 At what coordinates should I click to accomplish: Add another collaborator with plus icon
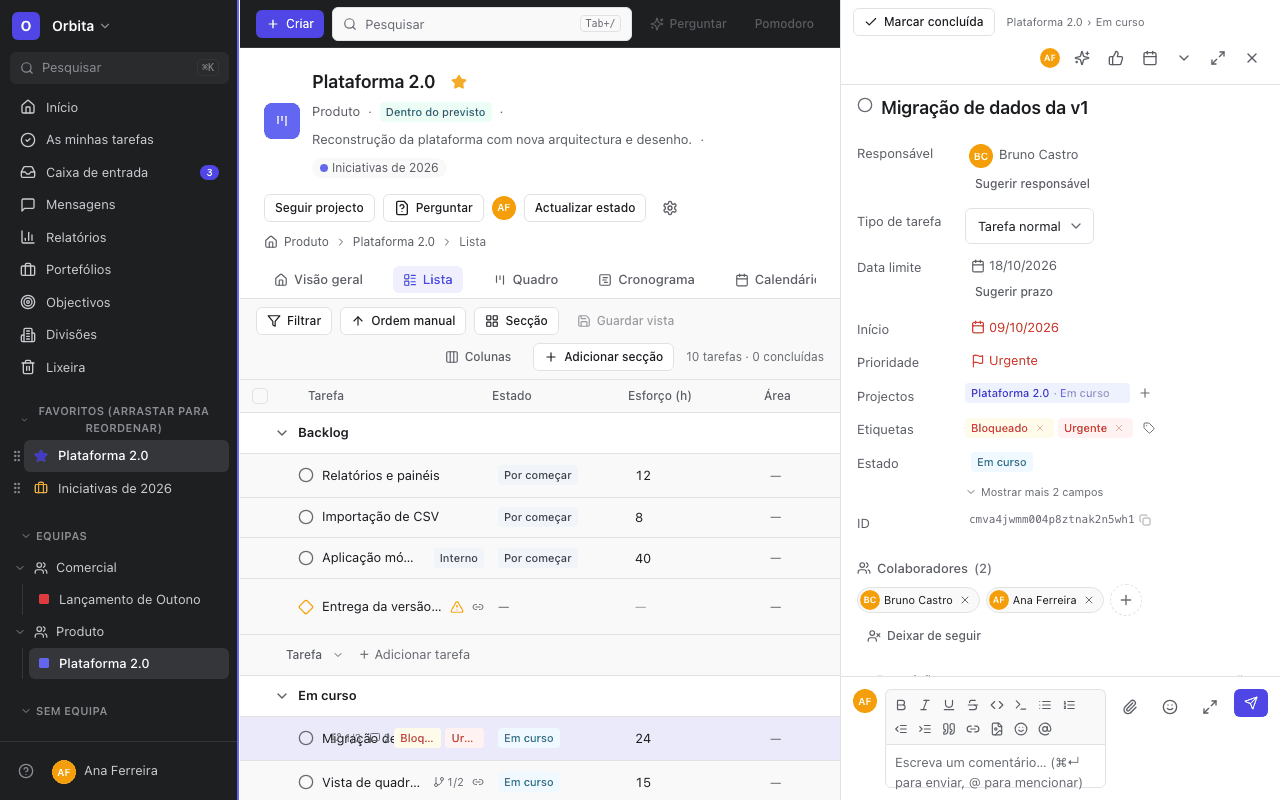click(x=1126, y=600)
